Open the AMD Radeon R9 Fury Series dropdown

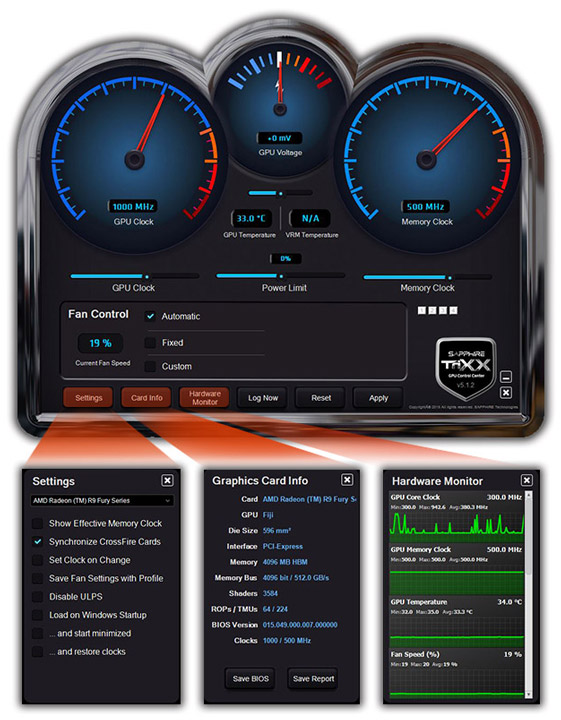(102, 501)
